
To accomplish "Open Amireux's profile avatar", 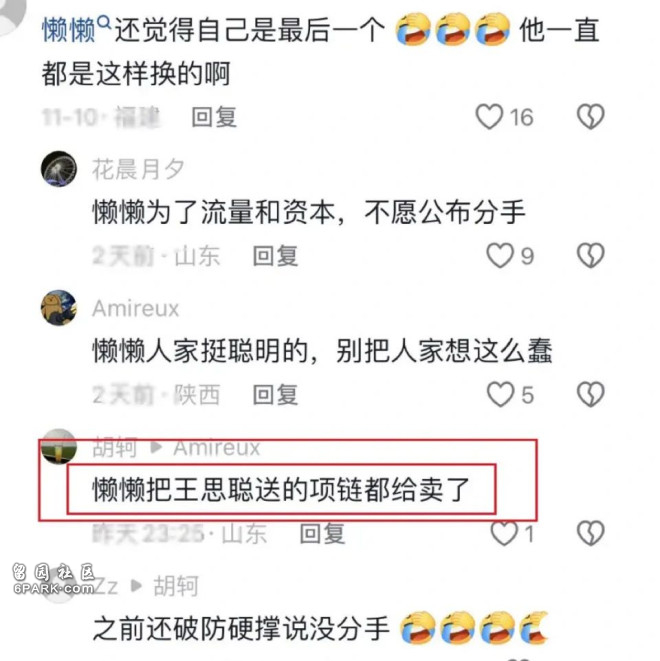I will [59, 308].
